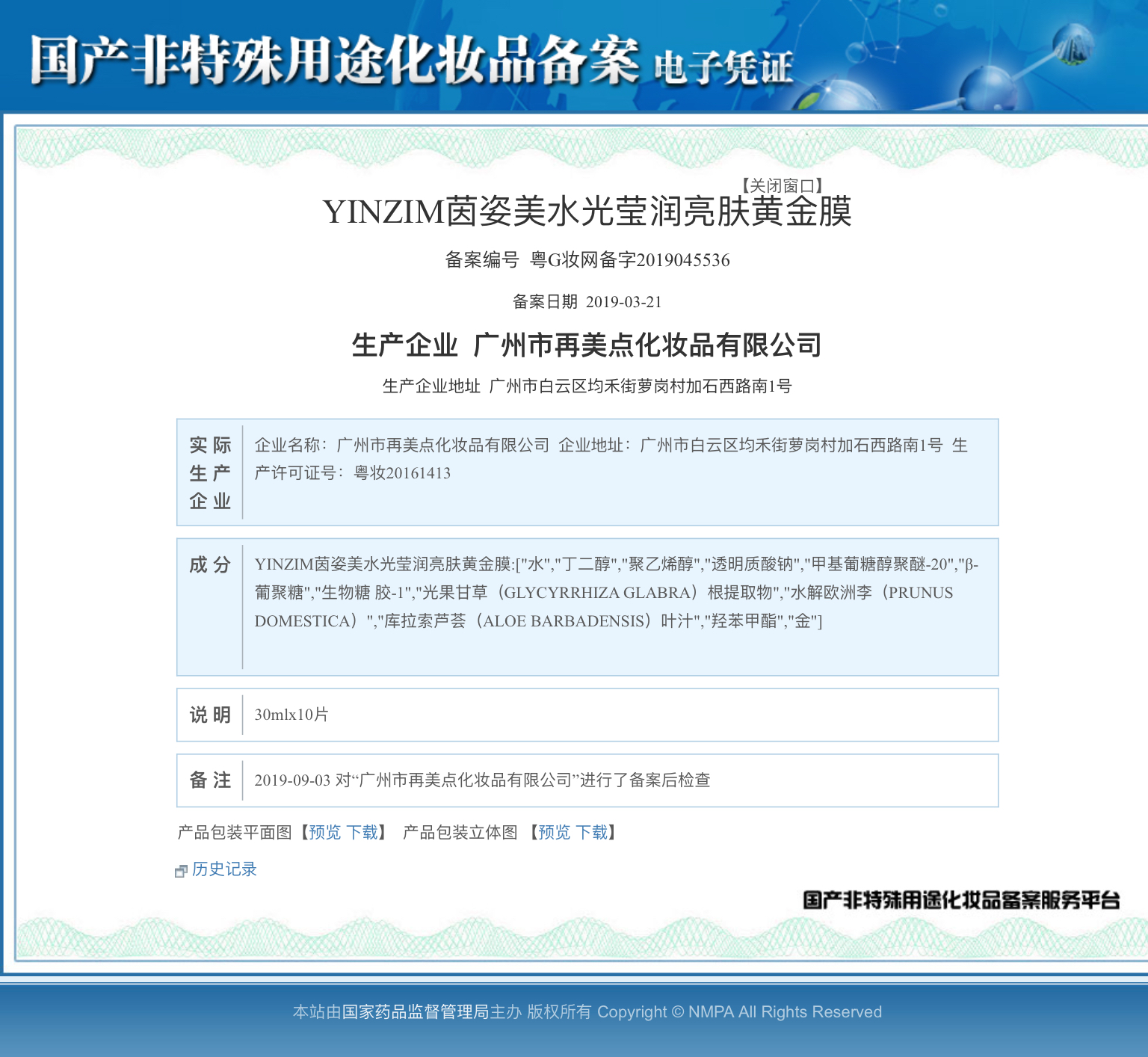Click the 国产非特殊用途化妆品备案服务平台 platform text
The width and height of the screenshot is (1148, 1057).
pyautogui.click(x=961, y=900)
